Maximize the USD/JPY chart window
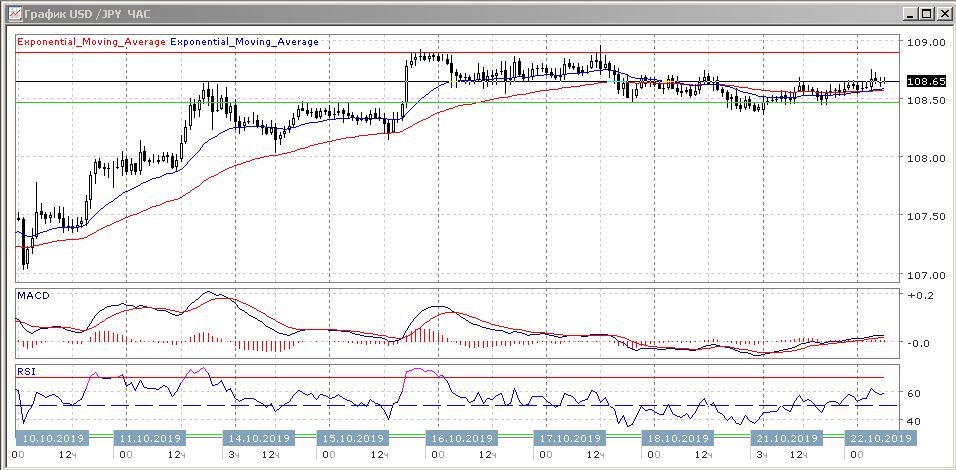 pos(926,14)
